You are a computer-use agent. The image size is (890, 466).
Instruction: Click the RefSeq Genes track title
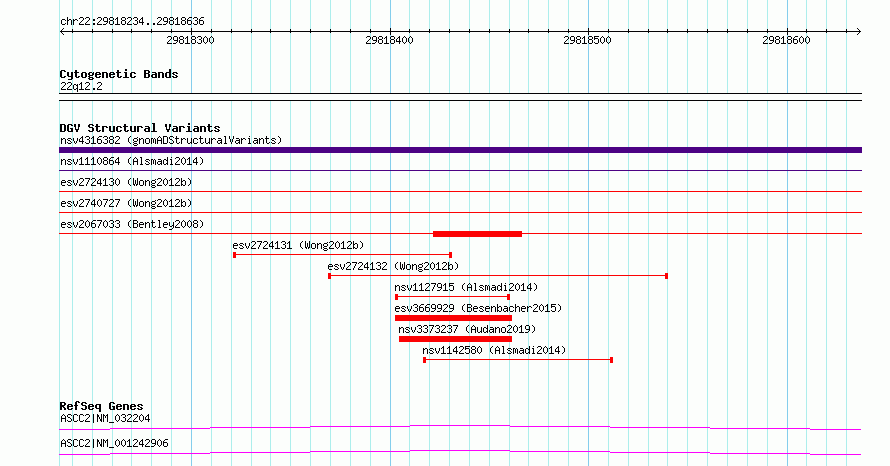pos(101,406)
